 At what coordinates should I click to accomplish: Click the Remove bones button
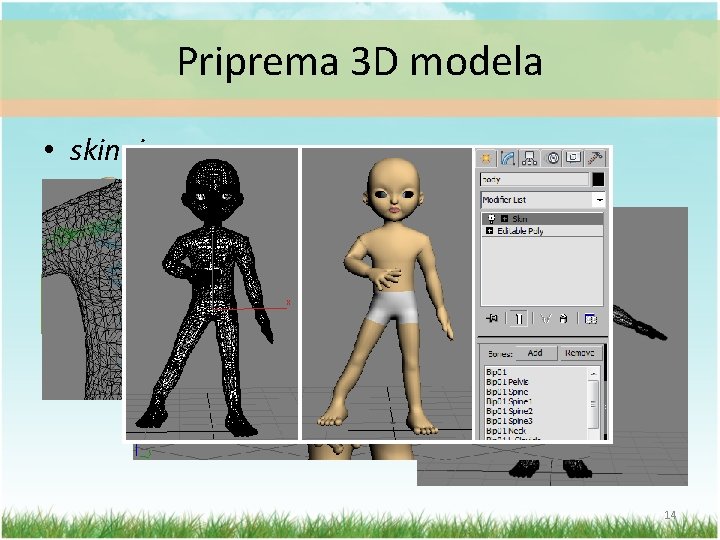[x=580, y=353]
